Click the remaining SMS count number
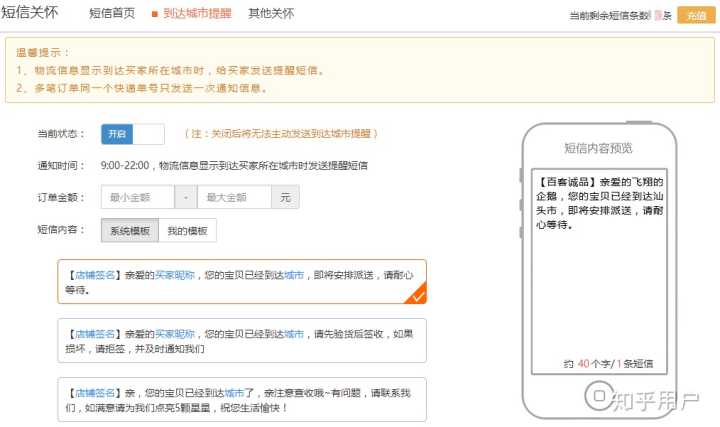Image resolution: width=720 pixels, height=427 pixels. click(x=658, y=16)
